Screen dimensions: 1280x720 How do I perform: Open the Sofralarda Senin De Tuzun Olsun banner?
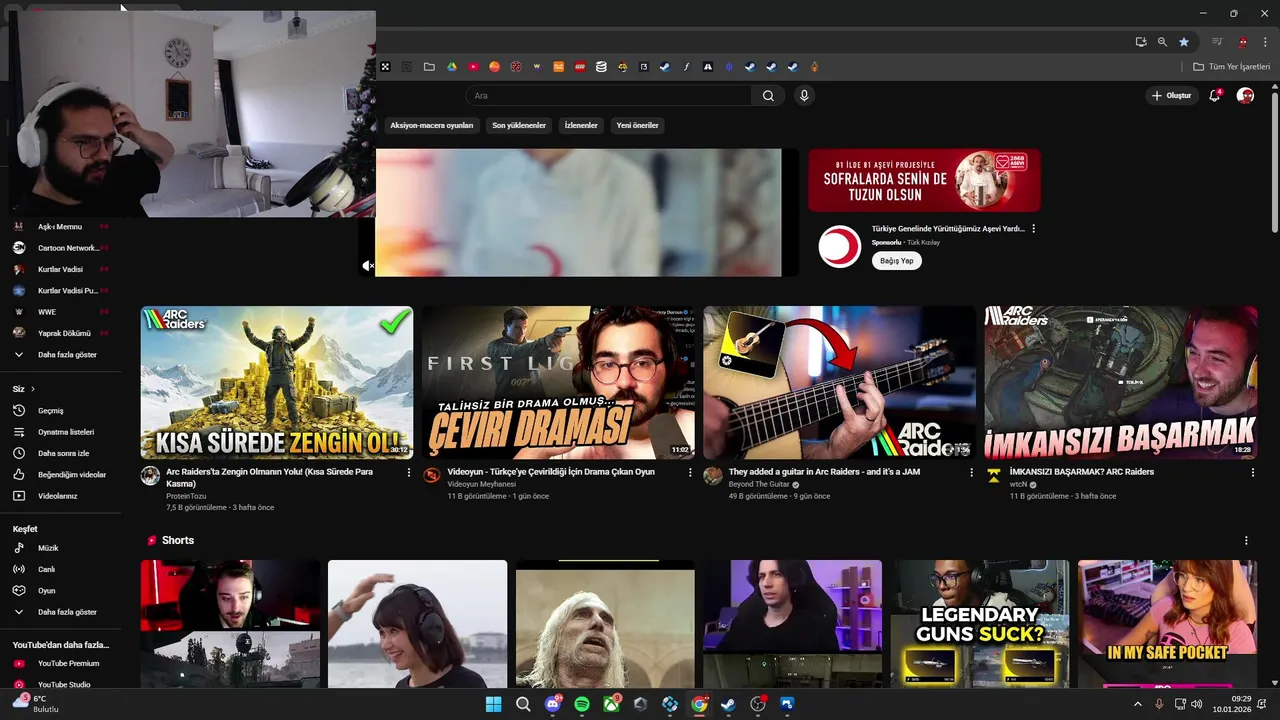coord(924,181)
